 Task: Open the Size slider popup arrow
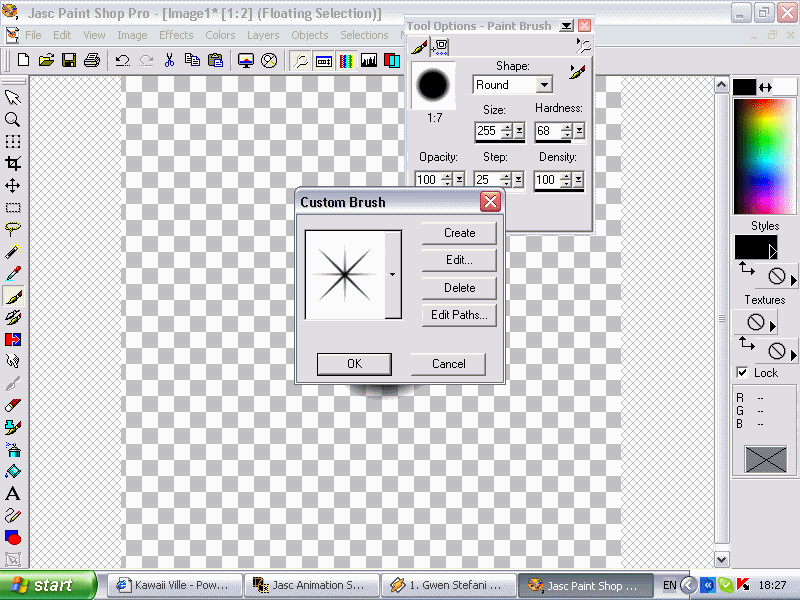tap(519, 131)
